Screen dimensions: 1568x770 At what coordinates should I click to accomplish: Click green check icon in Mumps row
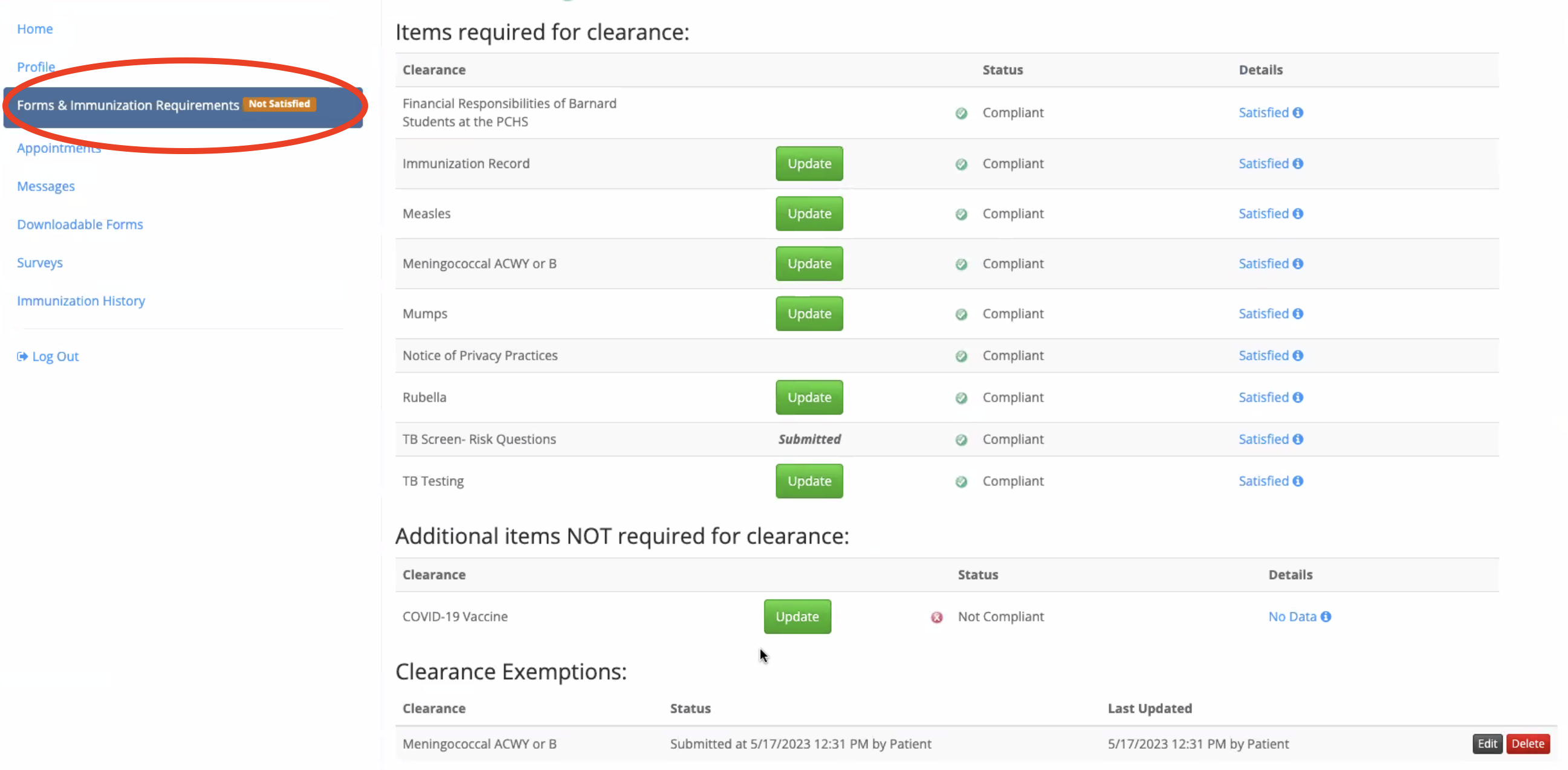[x=961, y=314]
